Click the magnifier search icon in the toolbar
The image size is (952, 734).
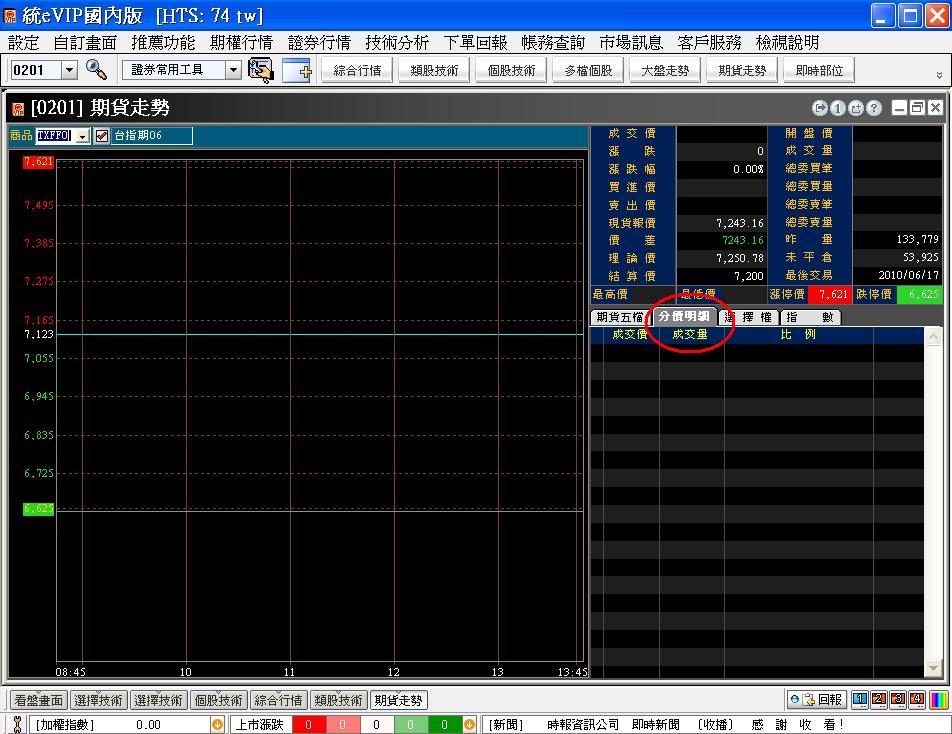point(96,70)
